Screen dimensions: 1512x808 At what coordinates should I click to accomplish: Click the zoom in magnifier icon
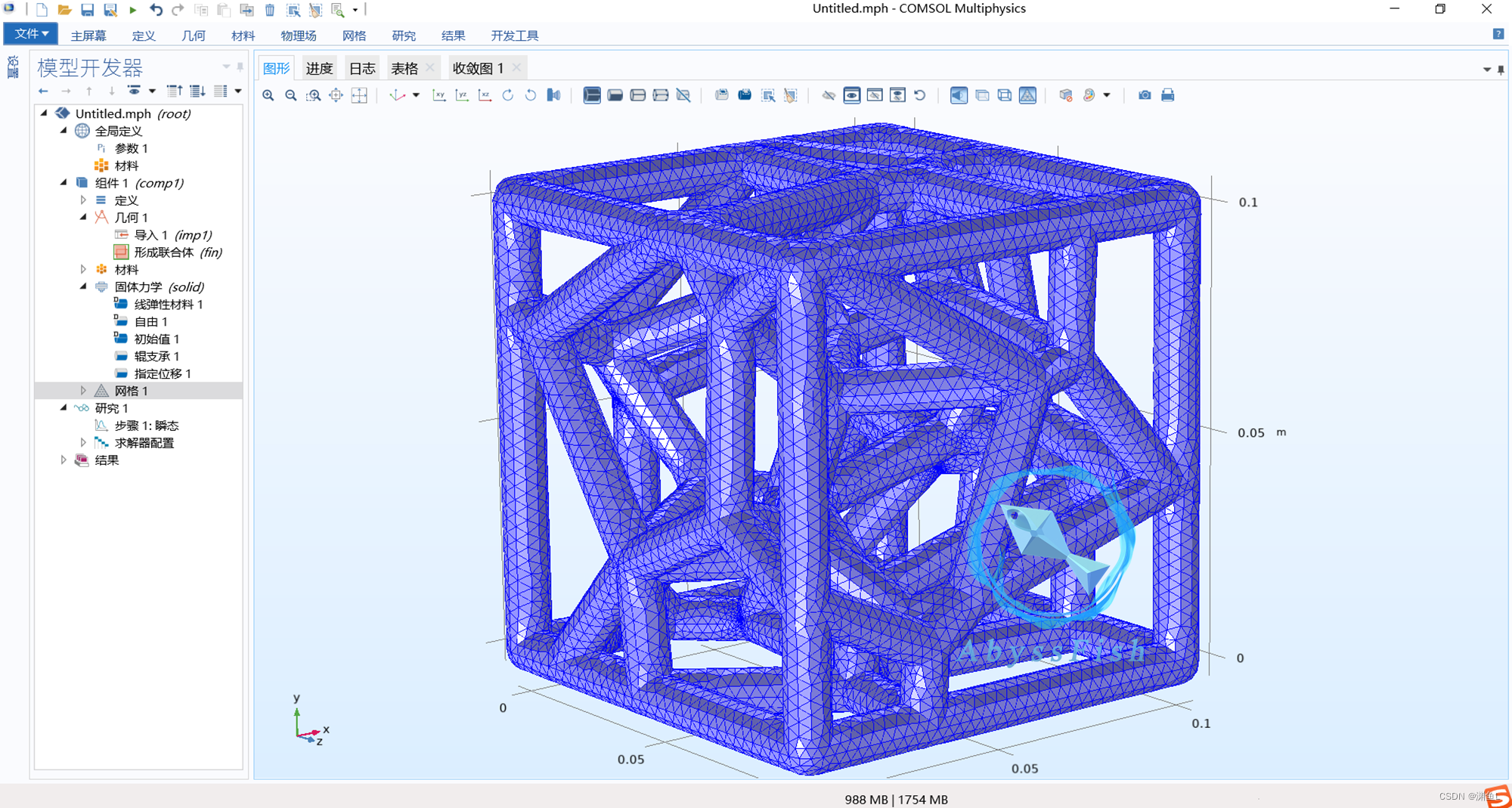[268, 95]
